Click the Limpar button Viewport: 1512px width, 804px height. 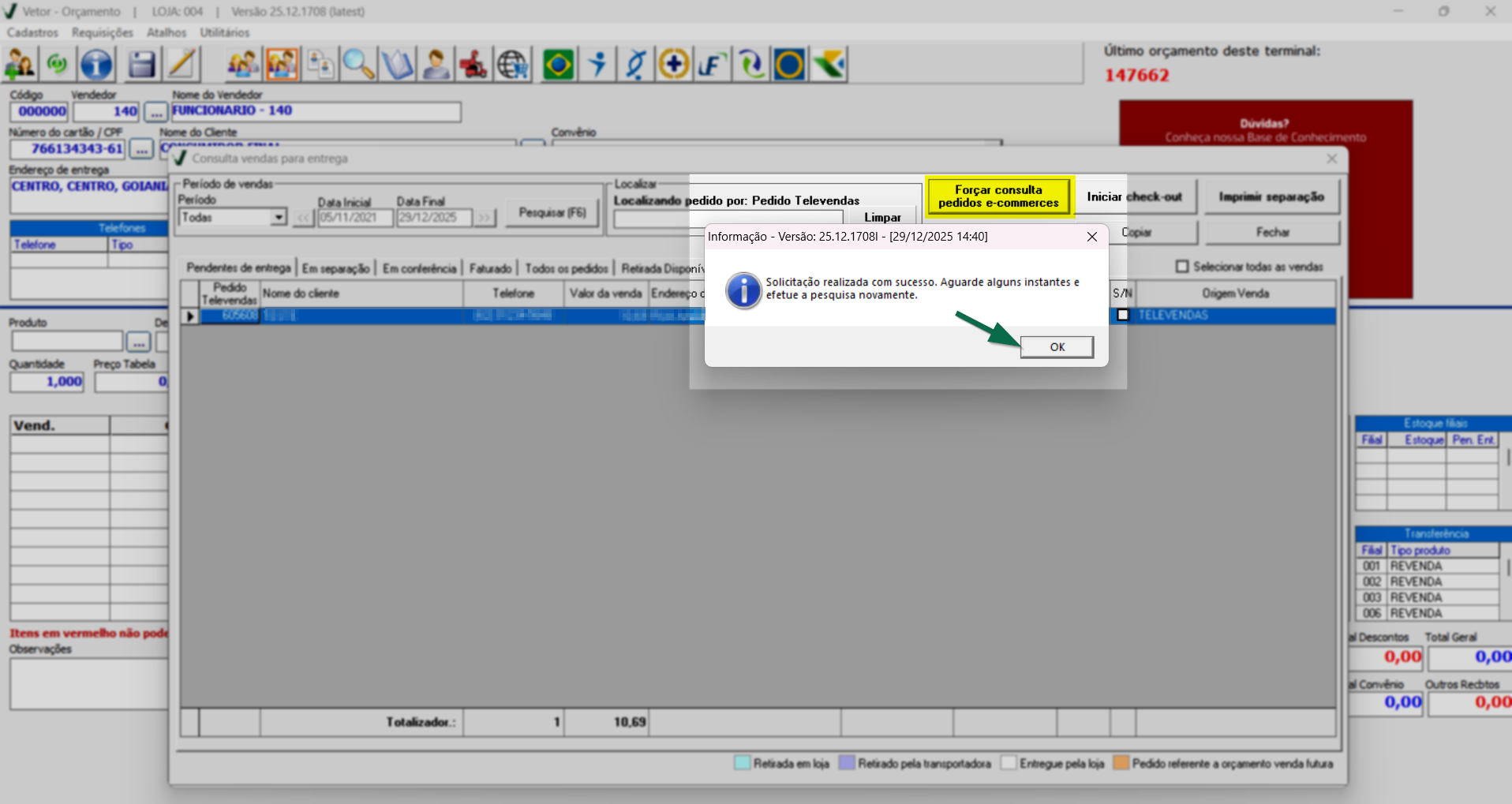coord(882,217)
